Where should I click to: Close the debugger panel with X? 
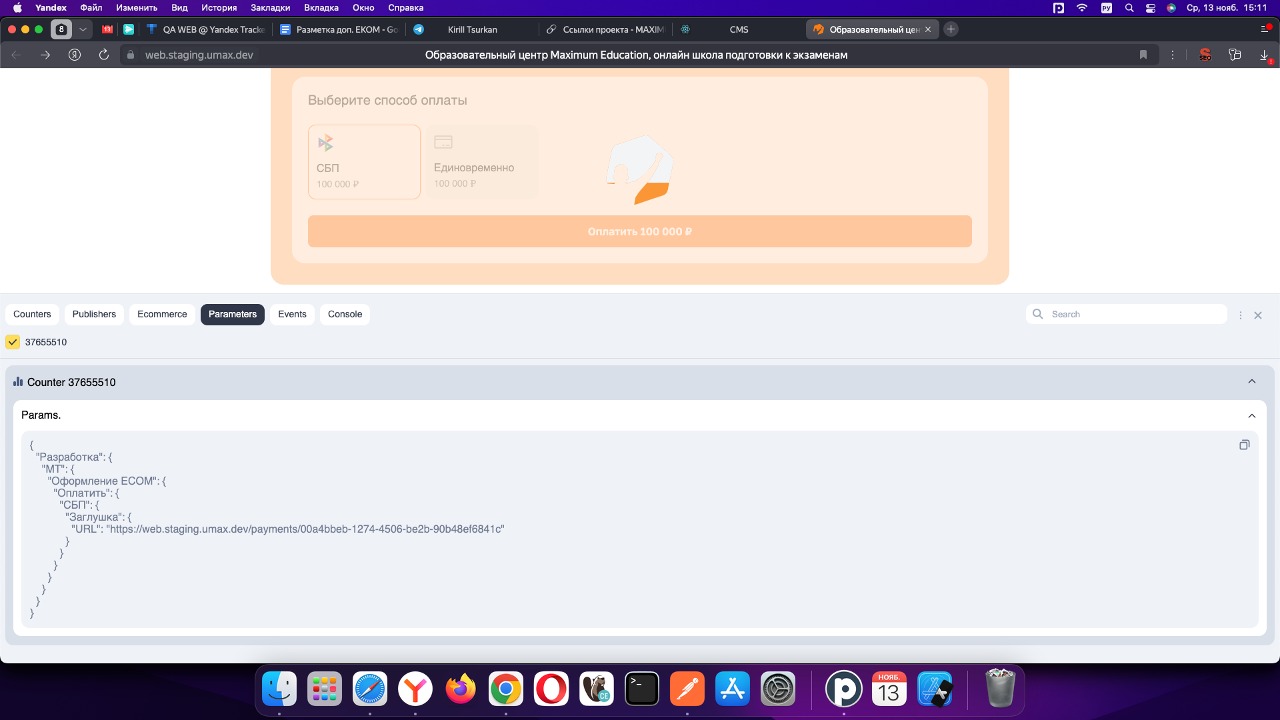click(x=1258, y=315)
